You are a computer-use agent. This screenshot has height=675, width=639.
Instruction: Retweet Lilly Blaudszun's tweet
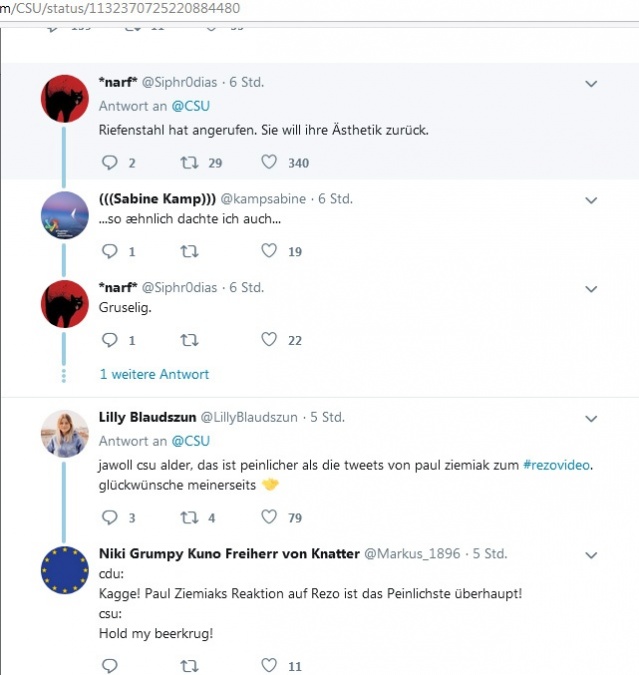pyautogui.click(x=188, y=517)
